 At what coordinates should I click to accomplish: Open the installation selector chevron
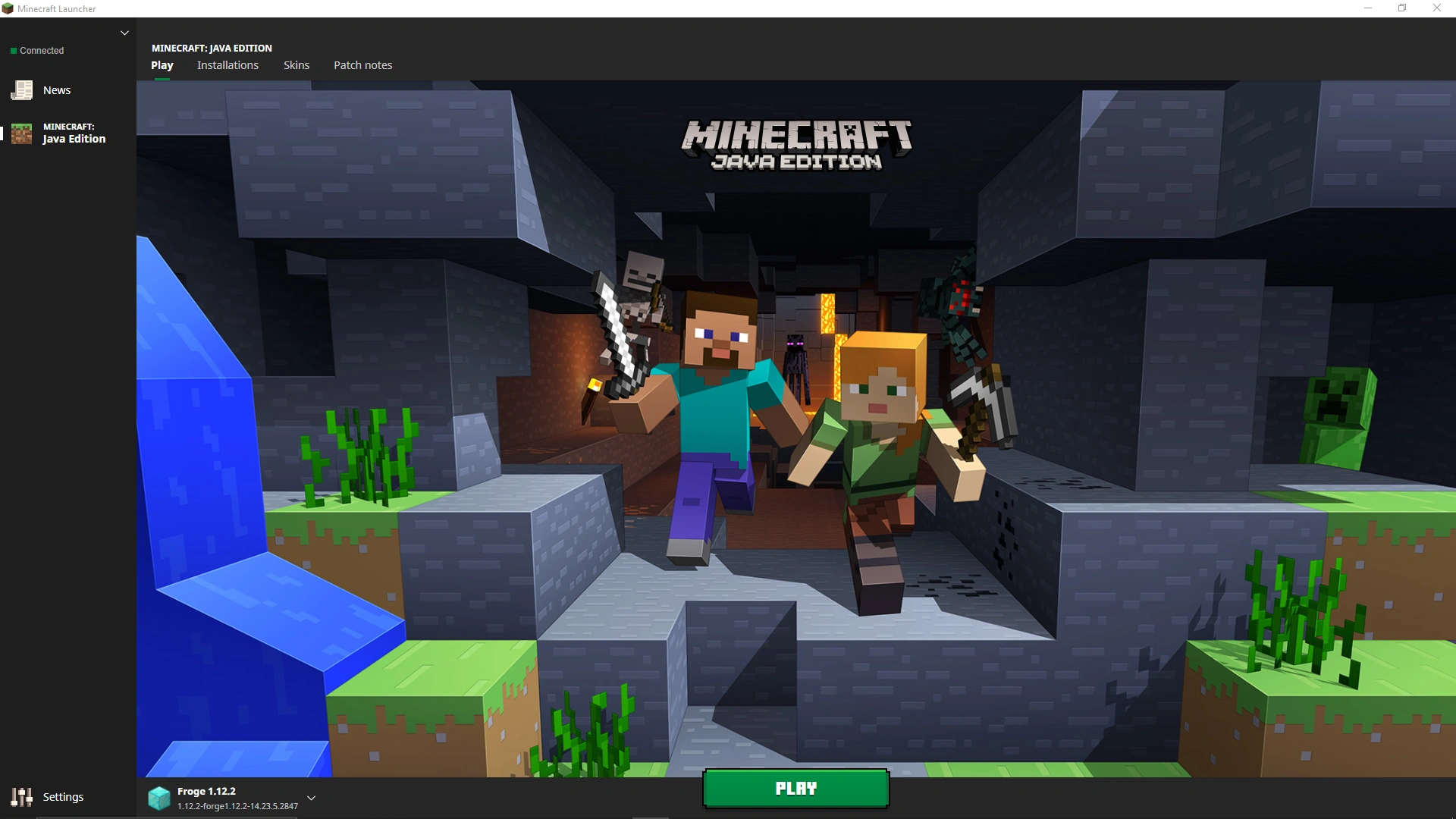tap(311, 798)
